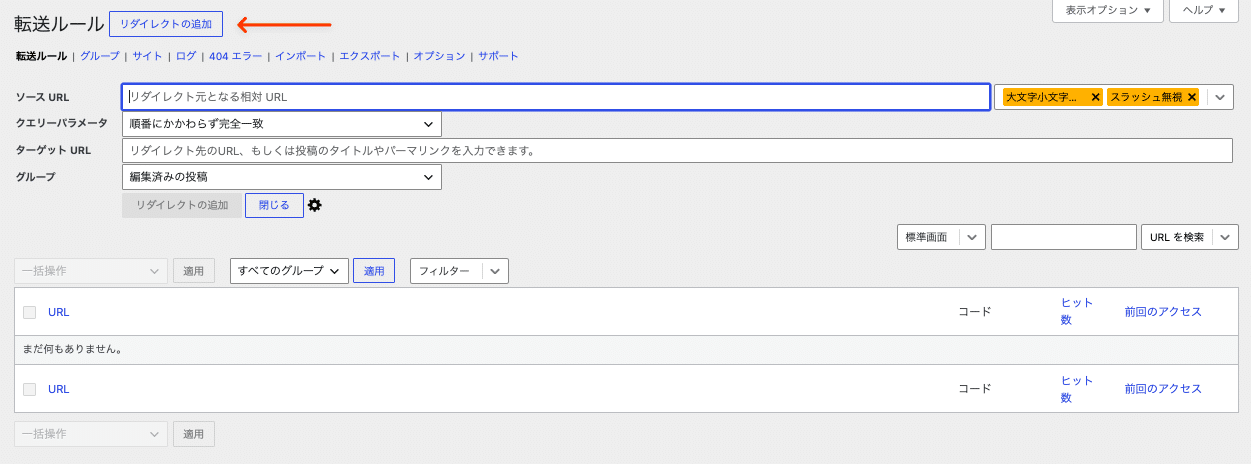Open the すべてのグループ filter dropdown
This screenshot has width=1251, height=464.
(289, 270)
